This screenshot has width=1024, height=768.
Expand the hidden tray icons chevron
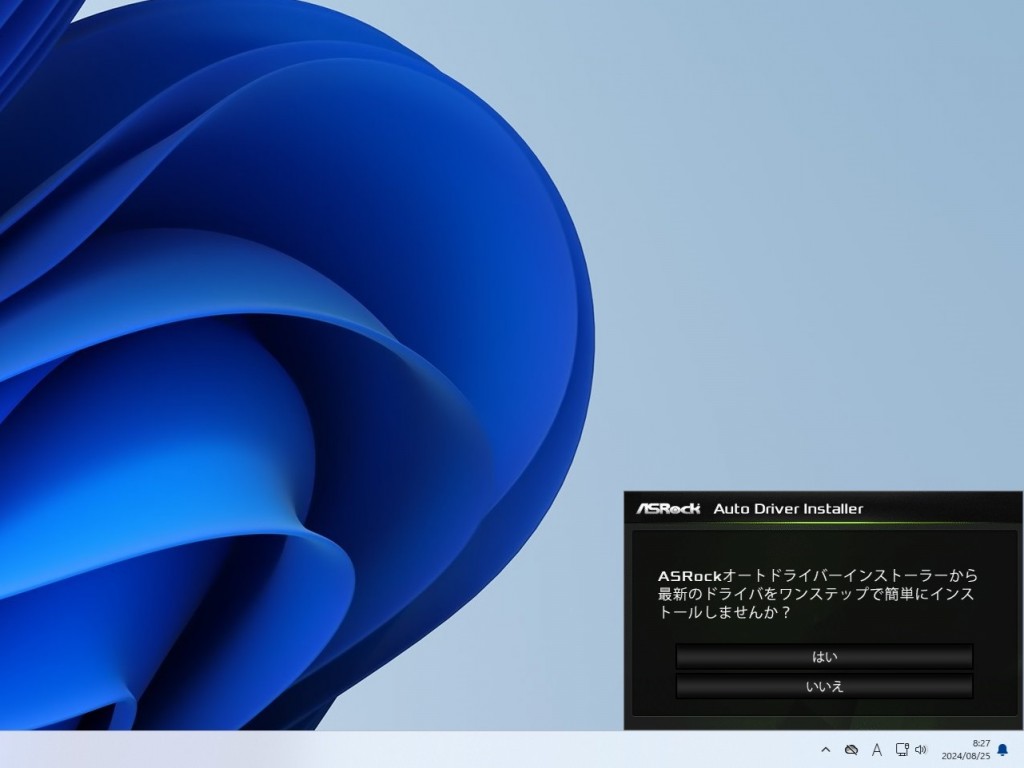[825, 749]
